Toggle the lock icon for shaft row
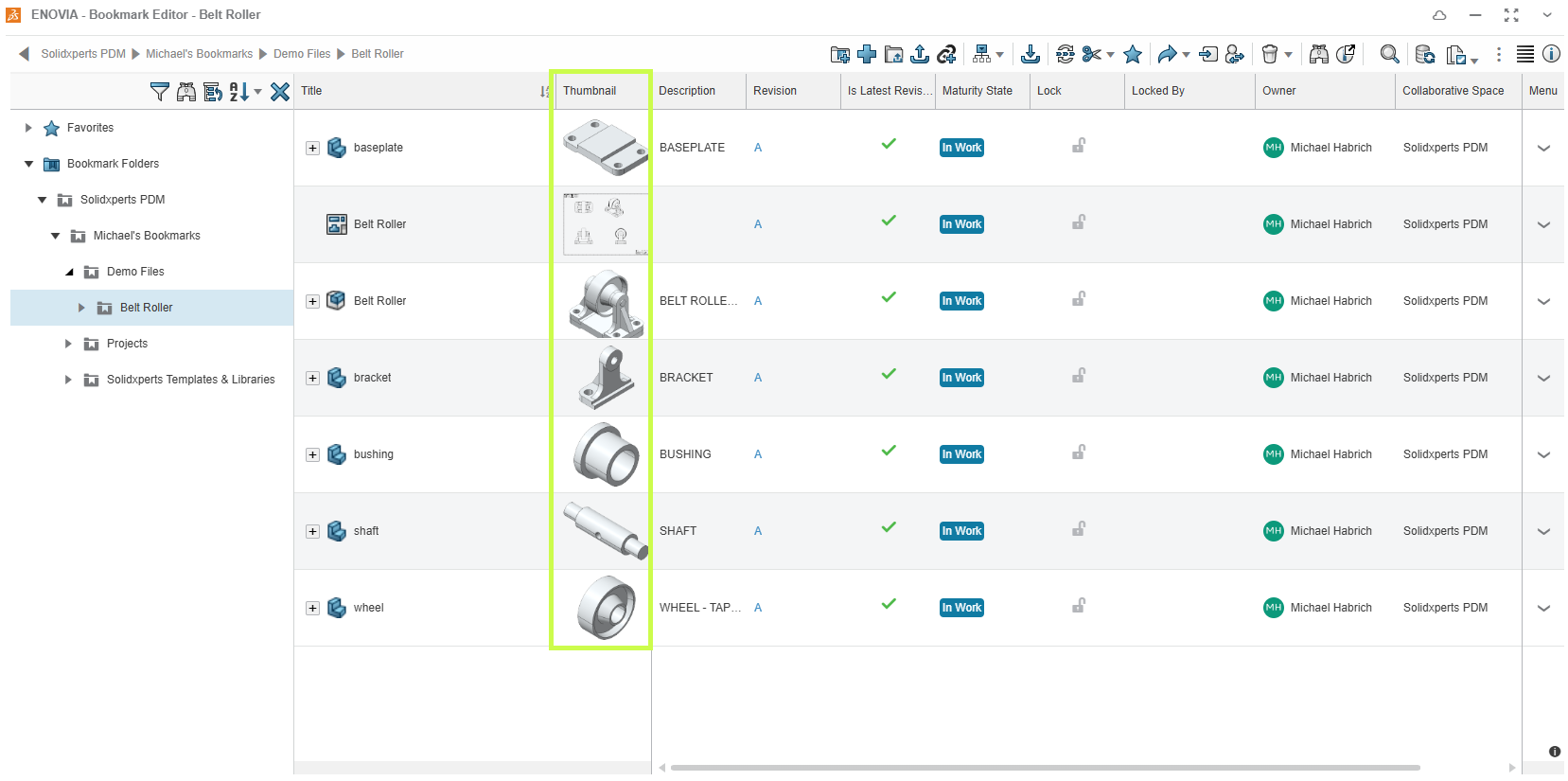 1078,530
